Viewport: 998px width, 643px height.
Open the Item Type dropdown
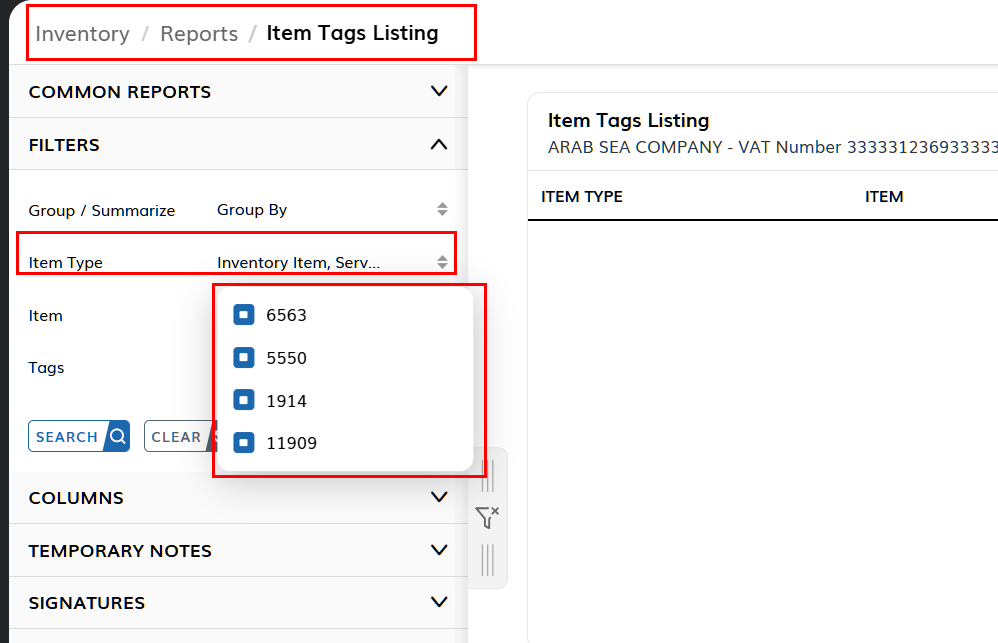(x=332, y=262)
